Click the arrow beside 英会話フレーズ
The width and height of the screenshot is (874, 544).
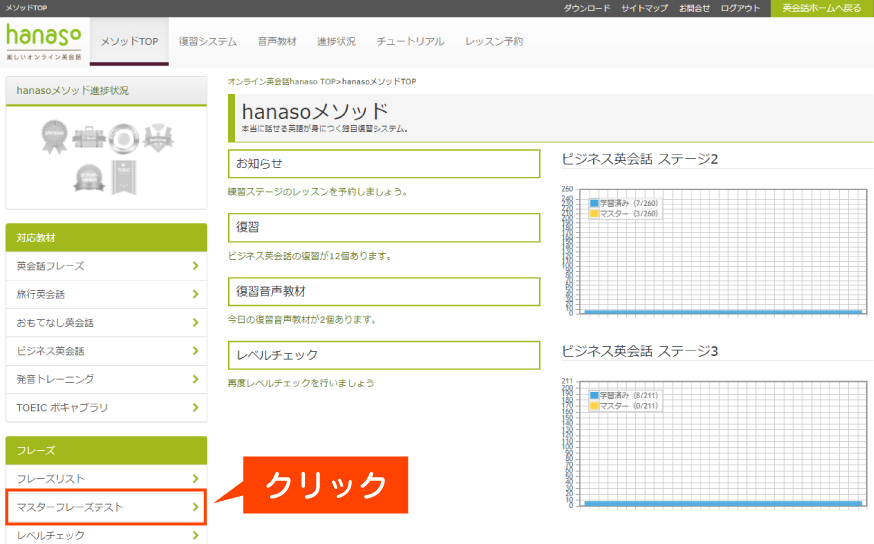coord(195,266)
